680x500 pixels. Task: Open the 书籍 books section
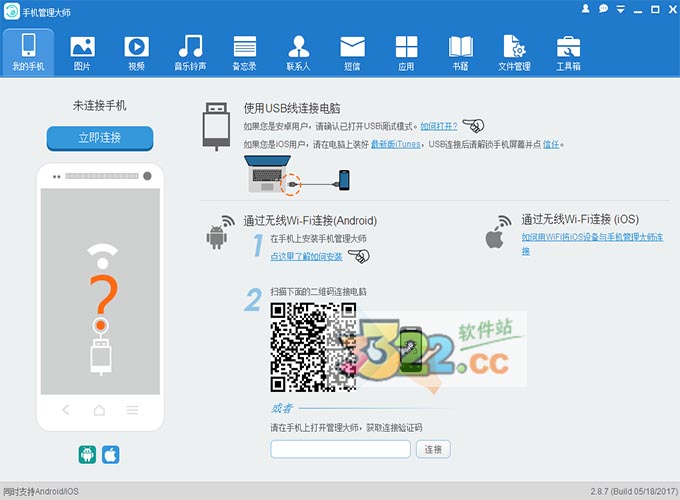coord(460,52)
